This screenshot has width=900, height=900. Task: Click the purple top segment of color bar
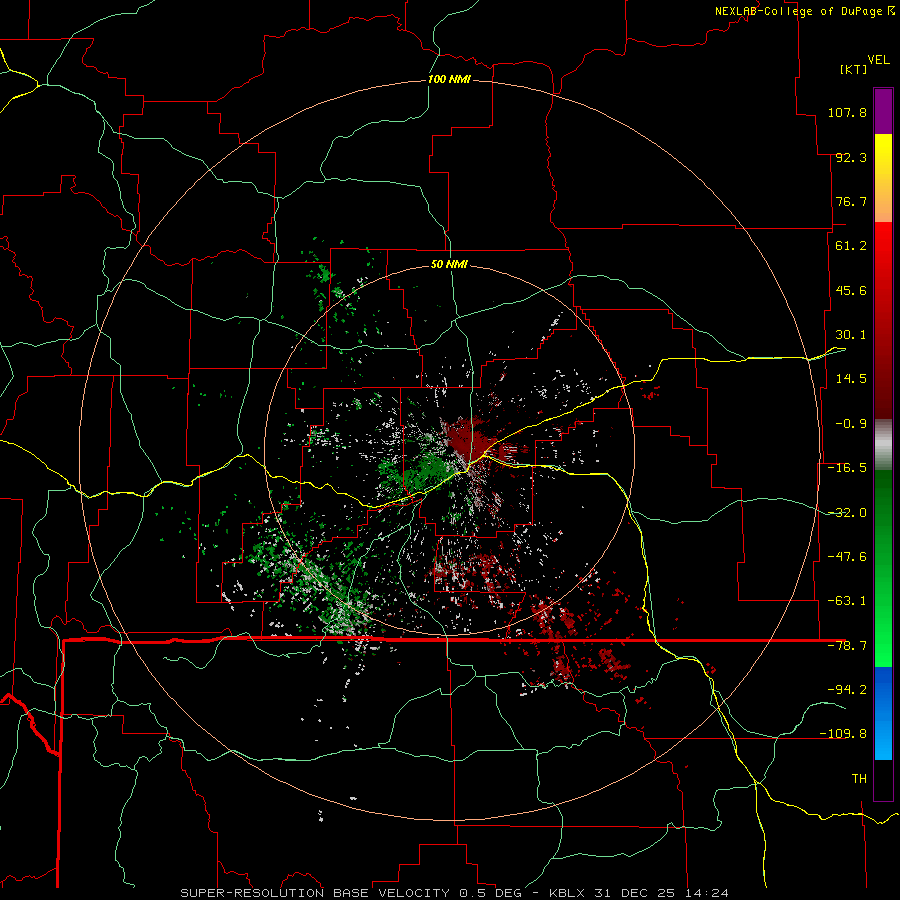point(883,111)
